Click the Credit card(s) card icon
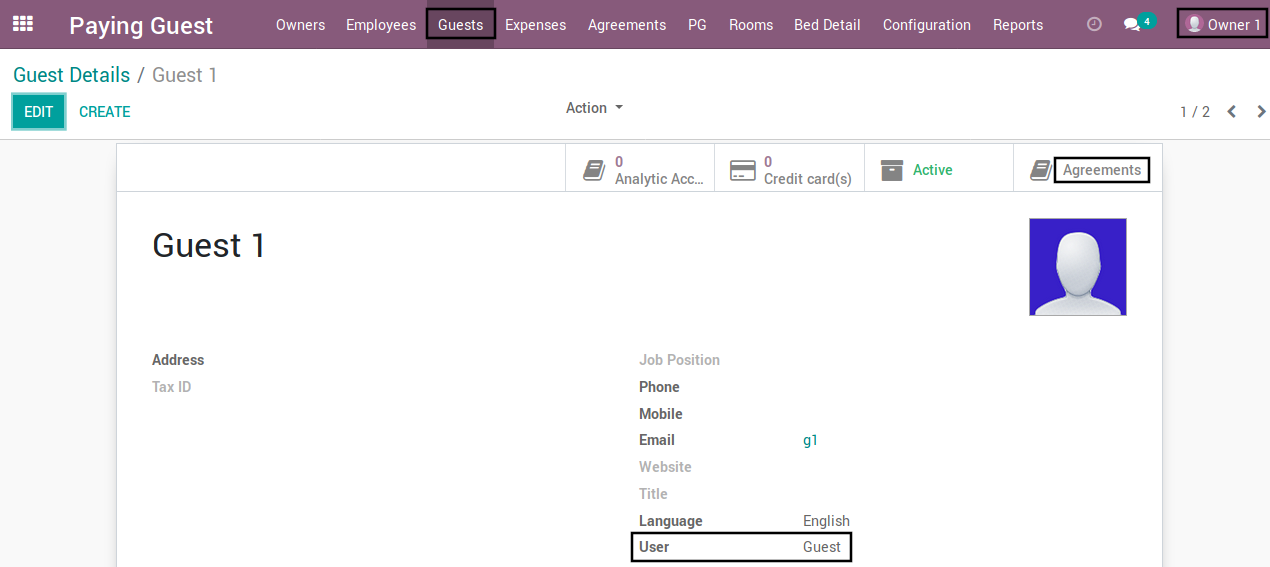 pos(742,170)
